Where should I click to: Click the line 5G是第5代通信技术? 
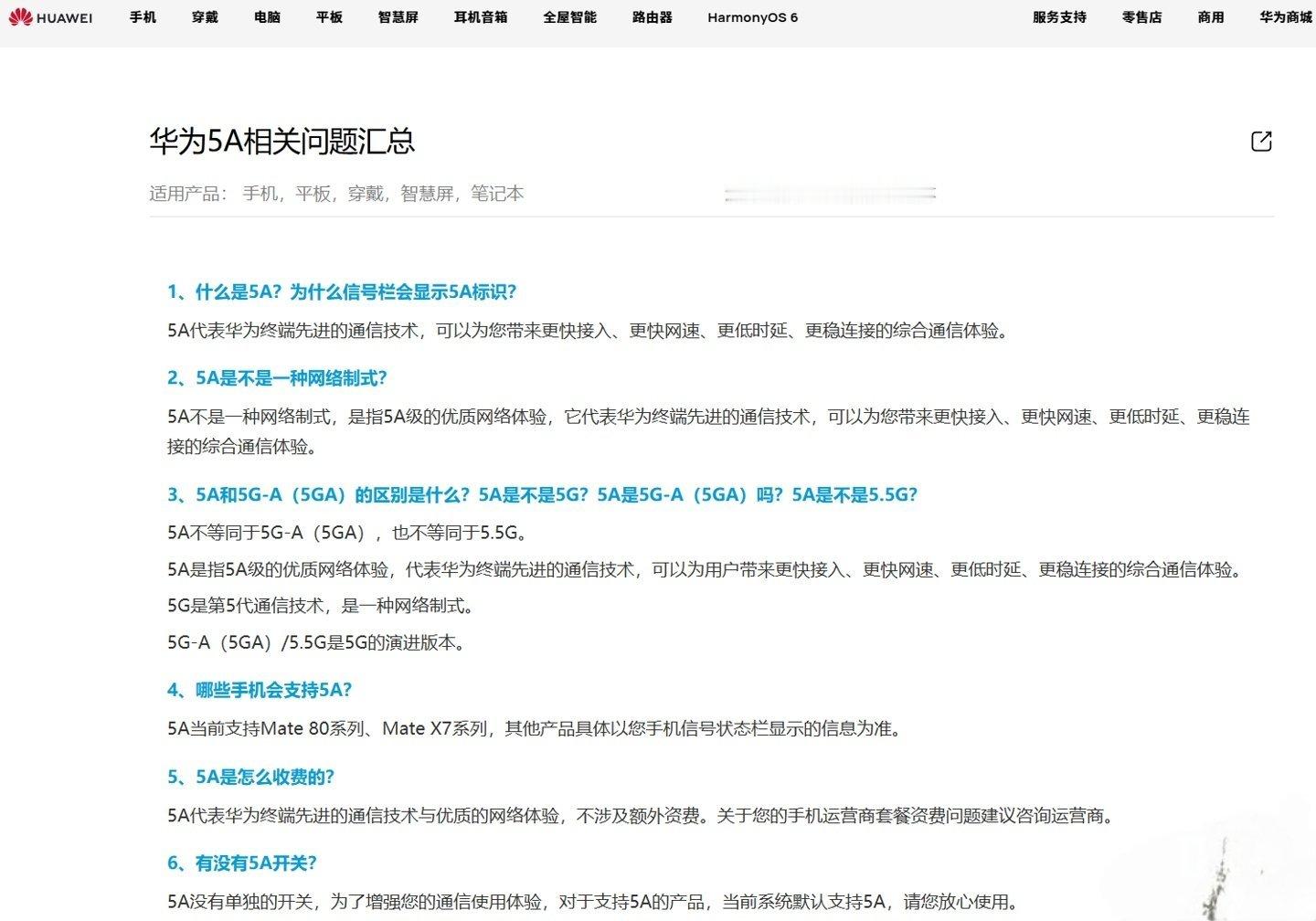coord(321,606)
